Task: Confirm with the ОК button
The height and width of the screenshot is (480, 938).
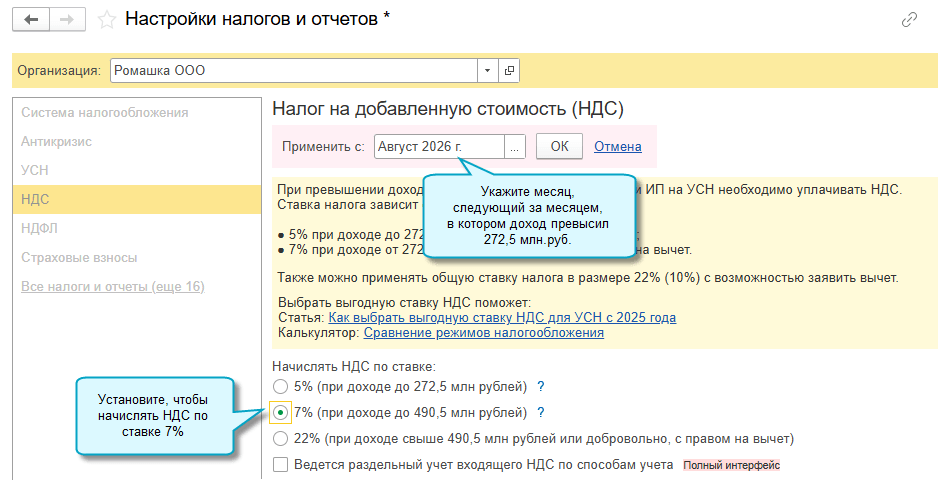Action: (x=559, y=147)
